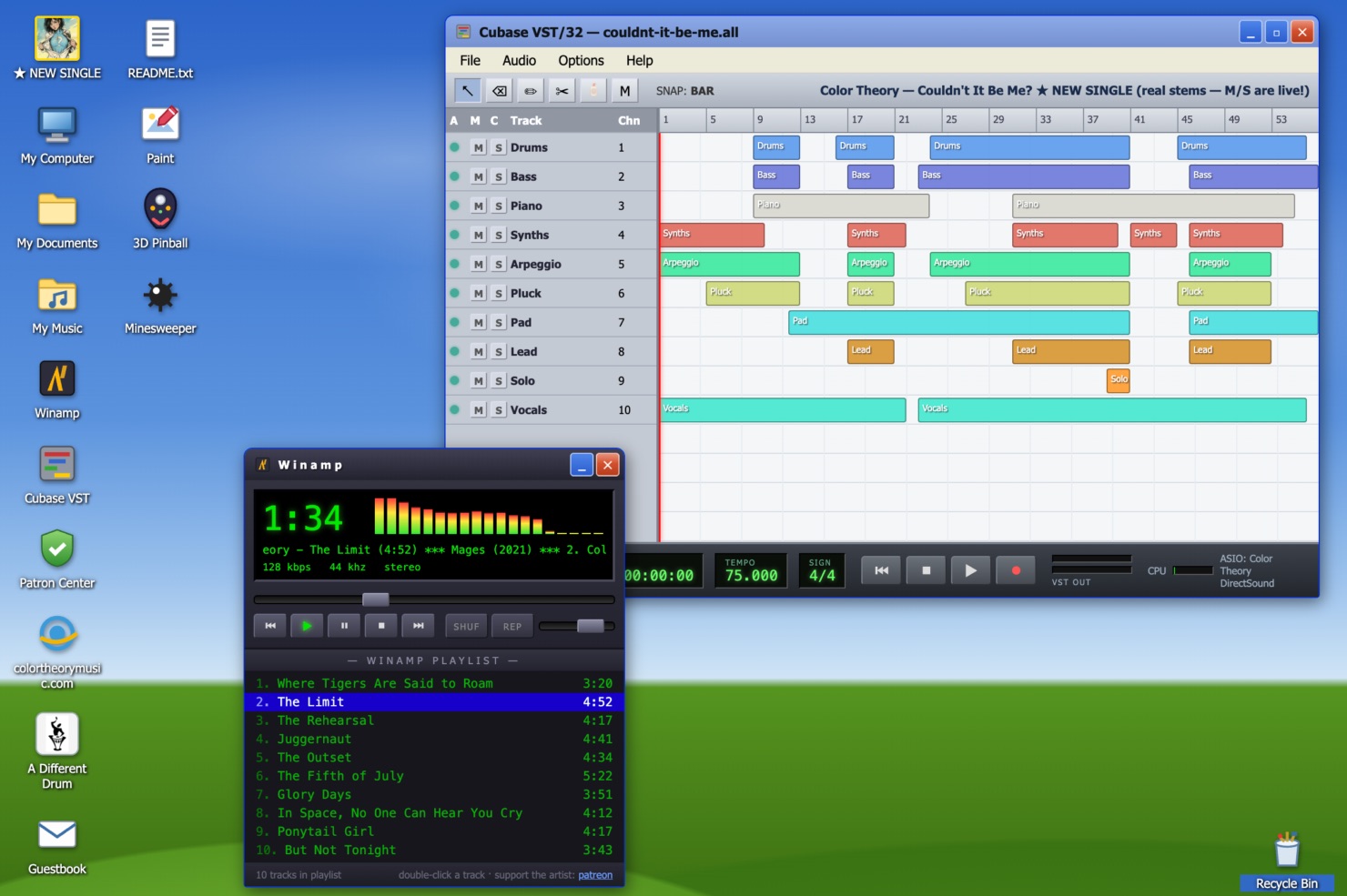This screenshot has height=896, width=1347.
Task: Open the Audio menu in Cubase
Action: pos(519,60)
